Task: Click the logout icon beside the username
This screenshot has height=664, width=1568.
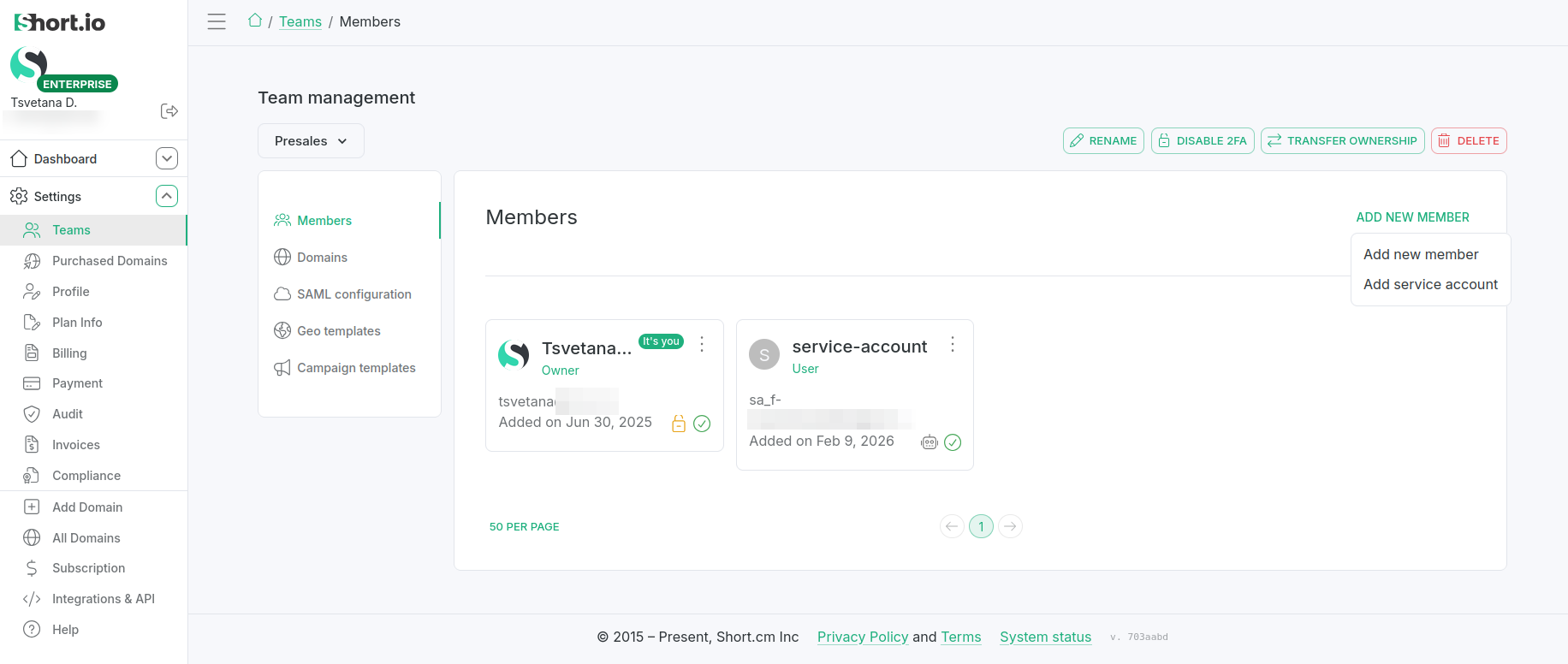Action: [169, 111]
